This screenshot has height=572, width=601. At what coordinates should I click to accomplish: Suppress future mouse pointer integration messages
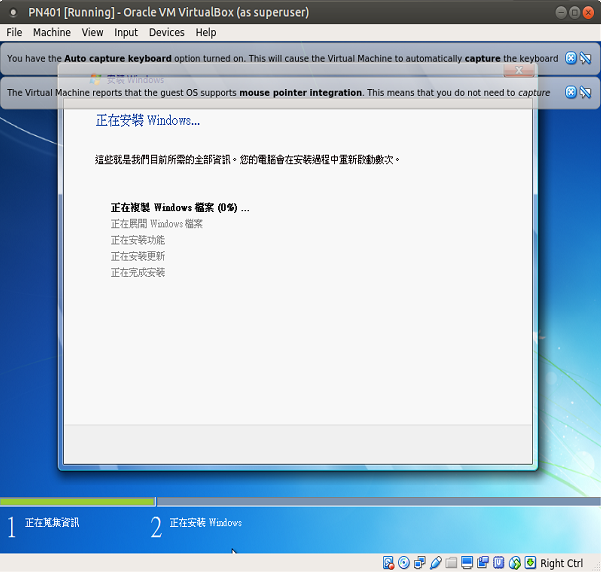tap(586, 92)
